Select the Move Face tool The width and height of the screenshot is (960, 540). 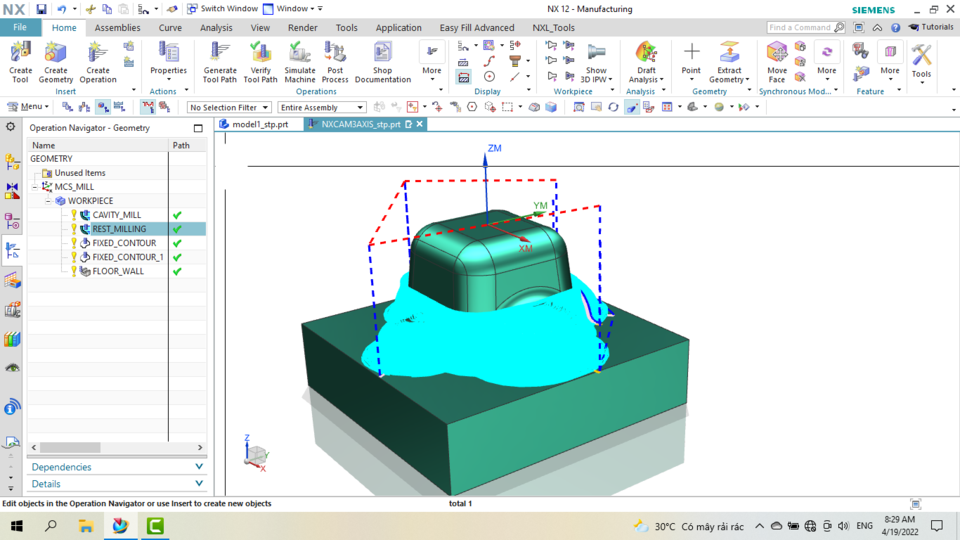[777, 62]
